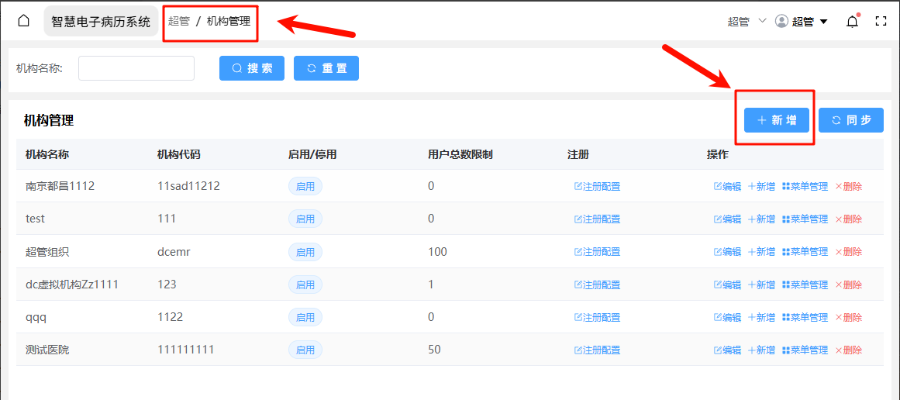Screen dimensions: 900x400
Task: Click 机构管理 breadcrumb item
Action: pyautogui.click(x=228, y=21)
